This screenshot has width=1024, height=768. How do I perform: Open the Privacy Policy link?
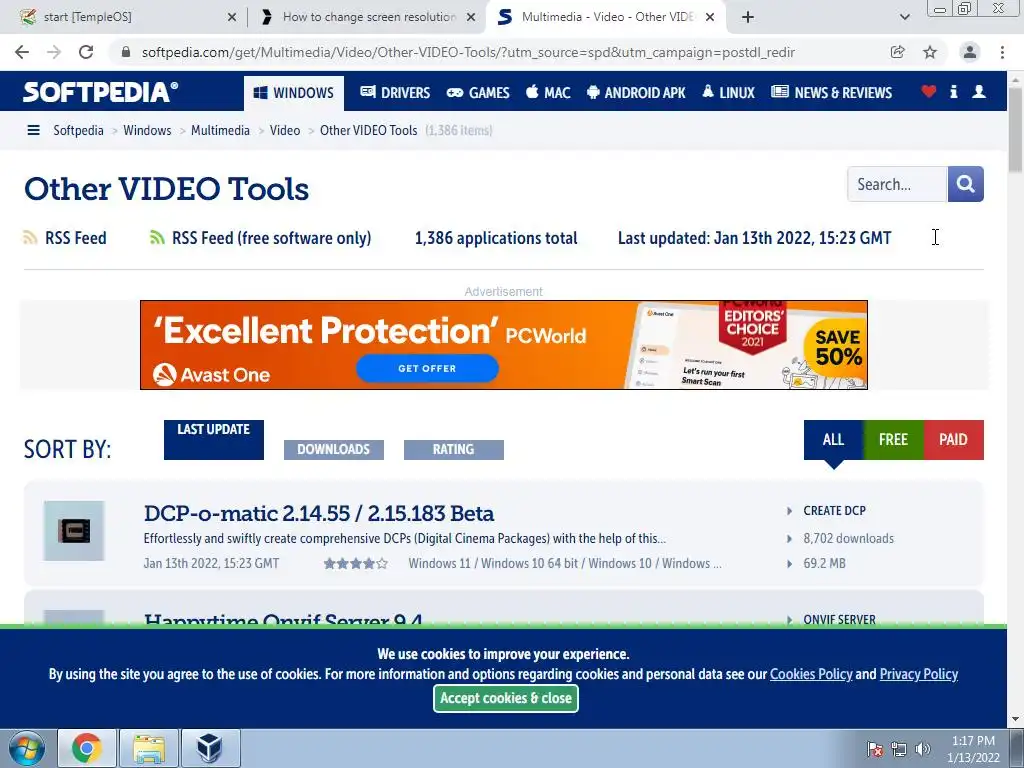tap(919, 674)
